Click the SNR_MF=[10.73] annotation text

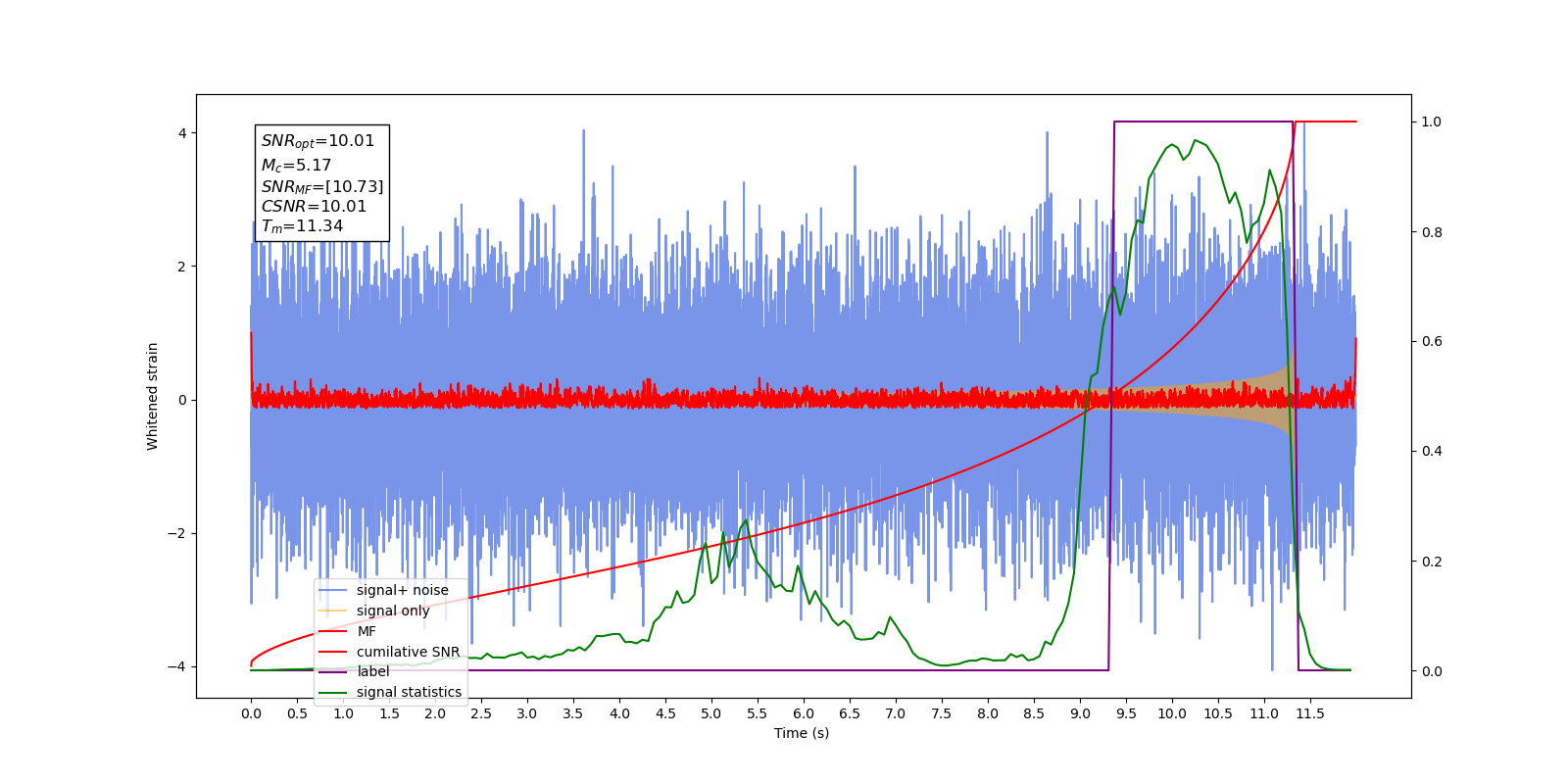(x=322, y=186)
